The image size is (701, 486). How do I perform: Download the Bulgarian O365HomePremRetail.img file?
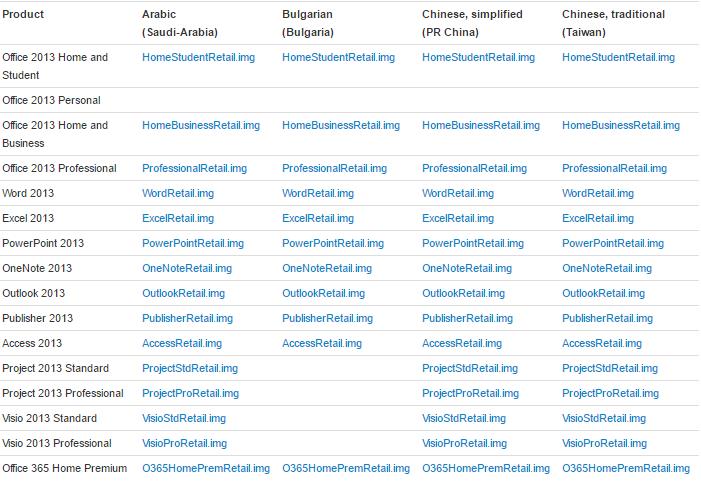[346, 469]
